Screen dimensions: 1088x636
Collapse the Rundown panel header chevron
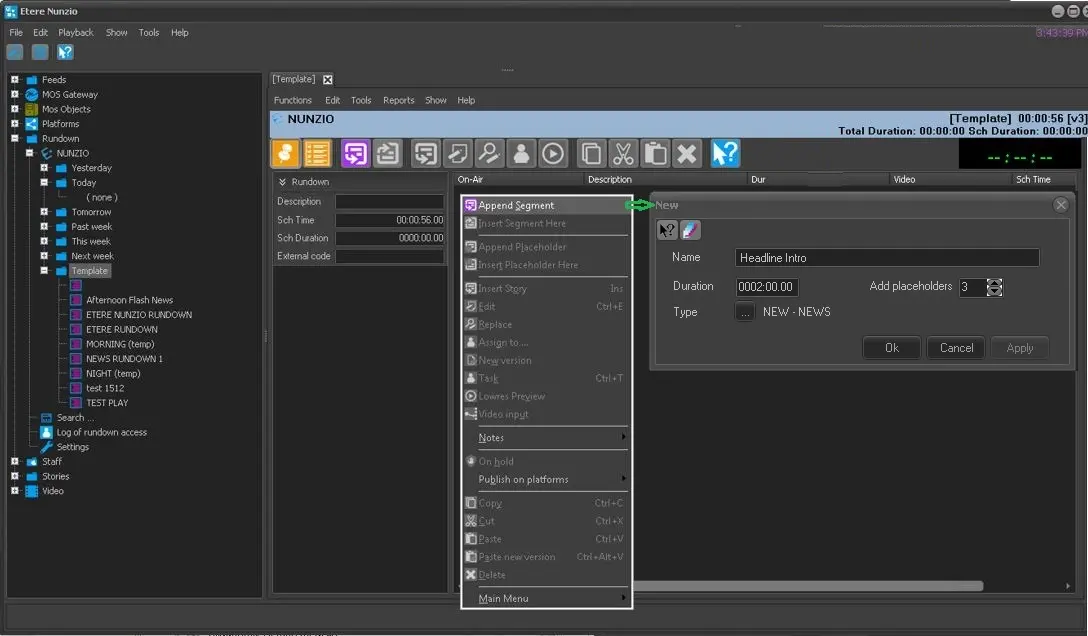(283, 182)
